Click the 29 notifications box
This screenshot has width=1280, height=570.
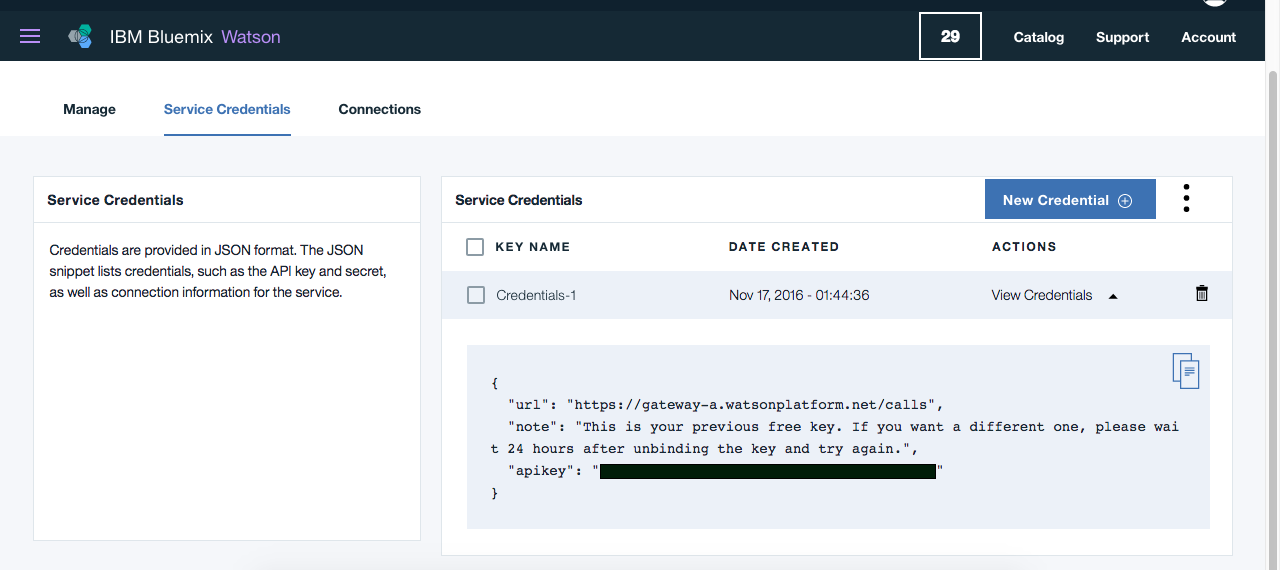point(950,36)
